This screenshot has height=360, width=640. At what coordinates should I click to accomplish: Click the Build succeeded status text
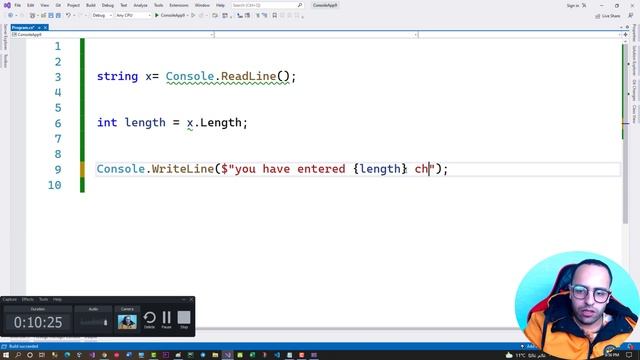point(24,347)
